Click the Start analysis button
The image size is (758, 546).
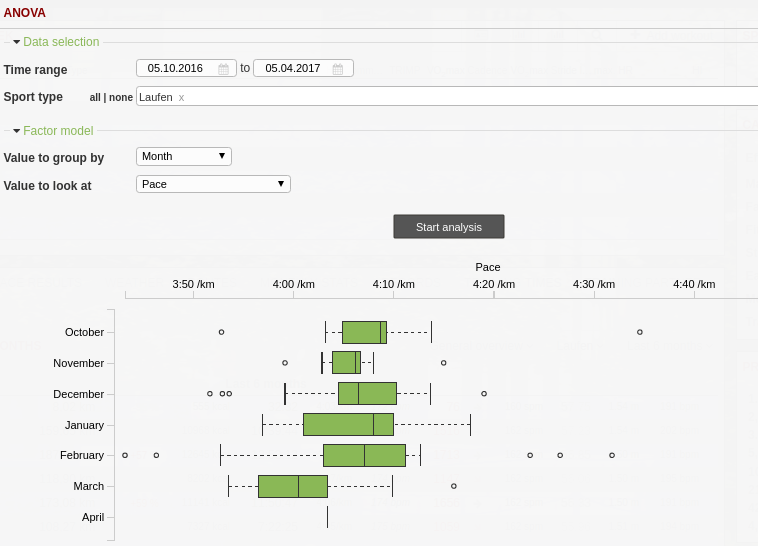click(x=448, y=227)
